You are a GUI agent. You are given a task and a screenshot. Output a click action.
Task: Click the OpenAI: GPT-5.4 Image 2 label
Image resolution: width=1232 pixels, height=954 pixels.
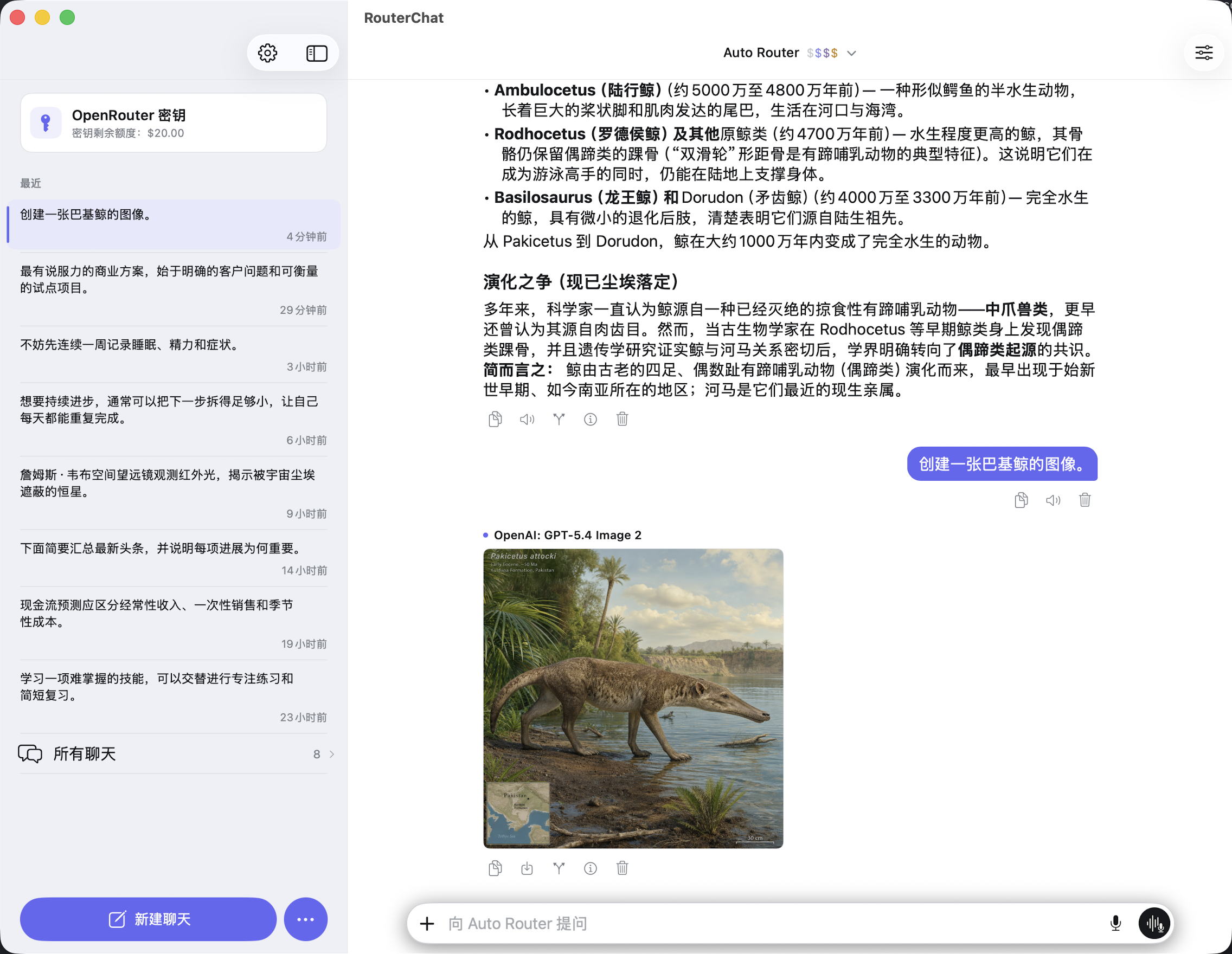(568, 535)
